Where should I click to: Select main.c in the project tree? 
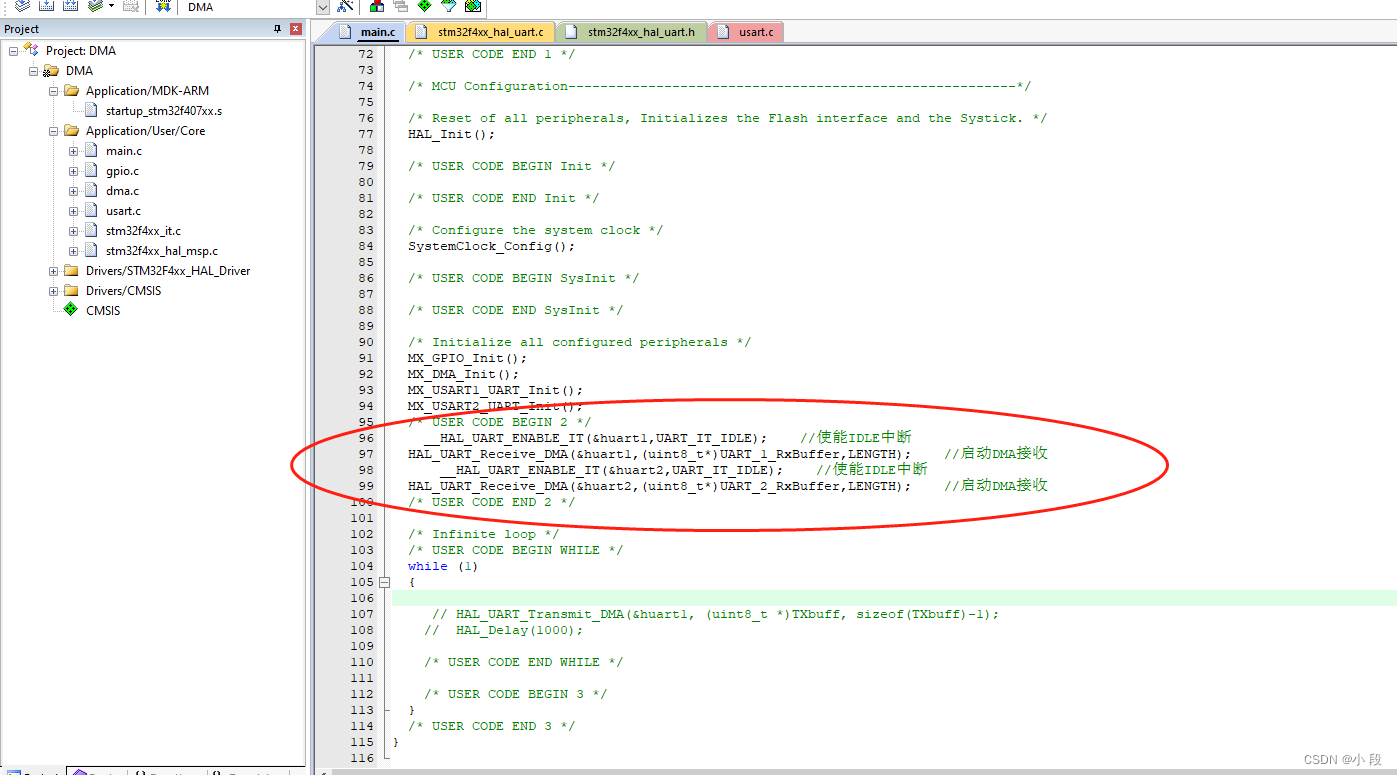(x=124, y=151)
